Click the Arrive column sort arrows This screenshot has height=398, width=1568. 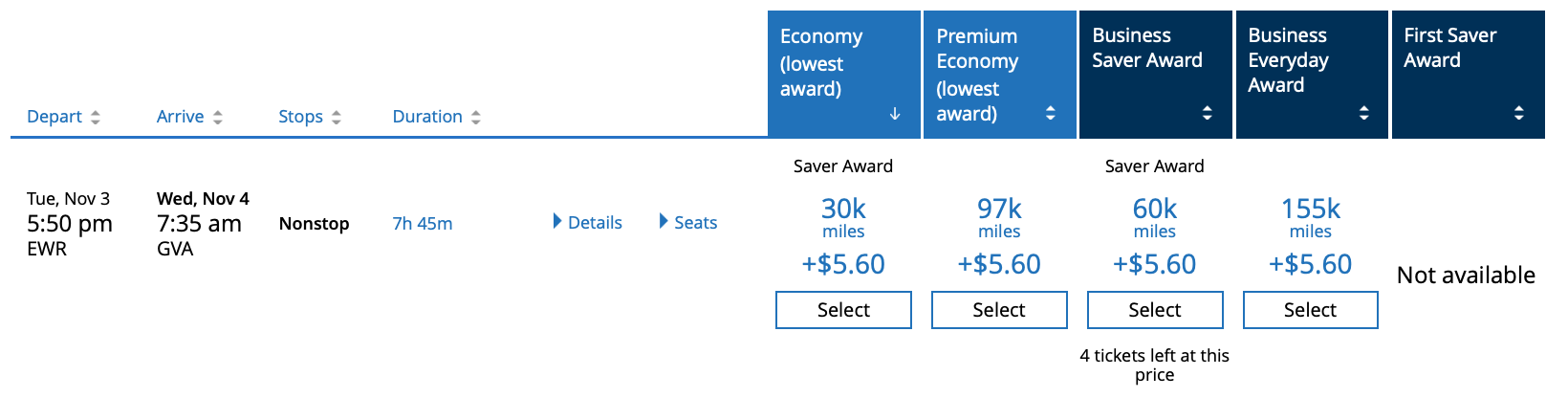click(x=217, y=117)
